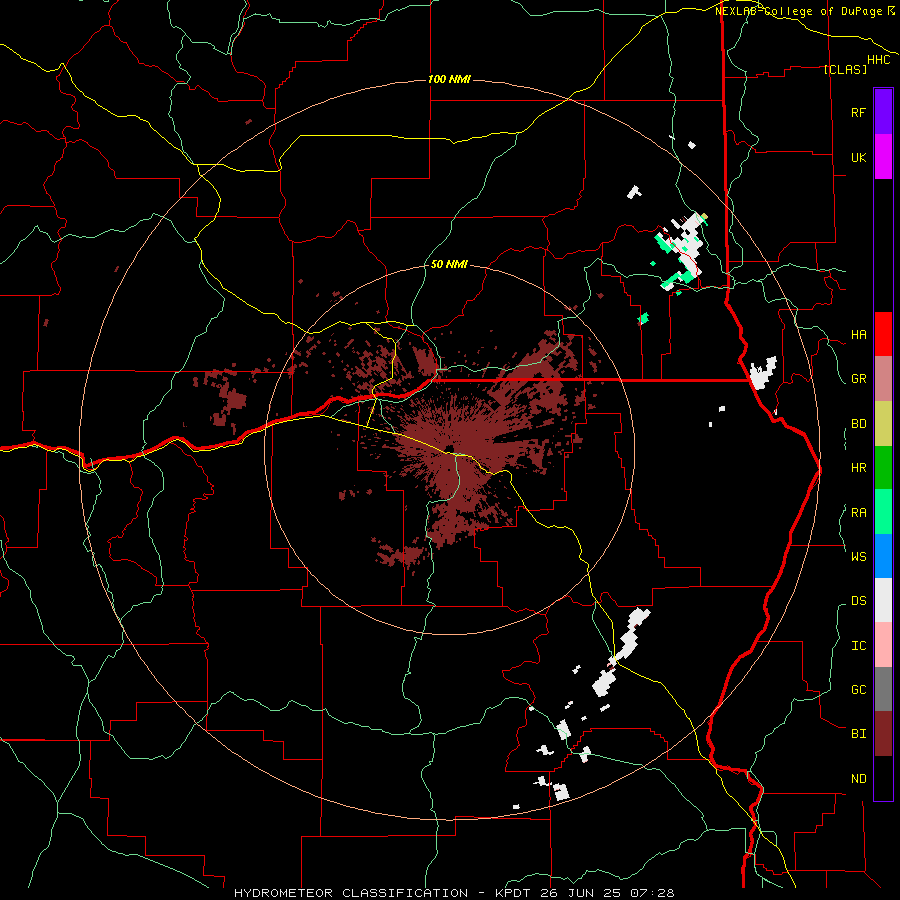Click the ND black legend swatch
The height and width of the screenshot is (900, 900).
click(883, 778)
